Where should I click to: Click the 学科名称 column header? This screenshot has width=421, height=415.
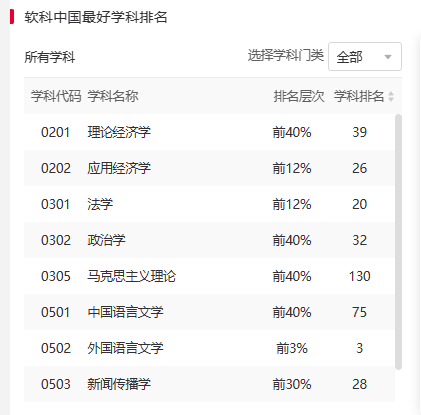[x=113, y=96]
